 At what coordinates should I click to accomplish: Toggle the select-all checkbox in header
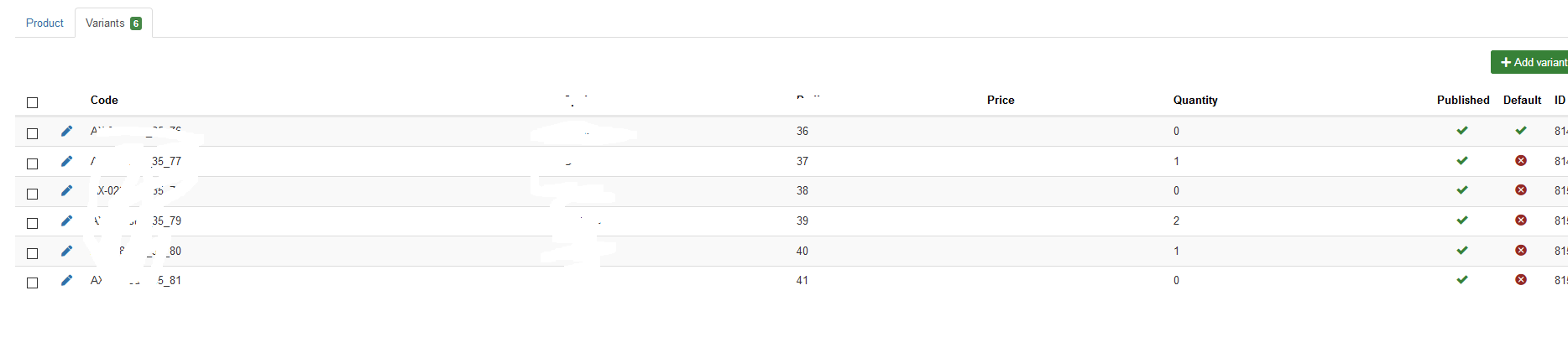[33, 102]
